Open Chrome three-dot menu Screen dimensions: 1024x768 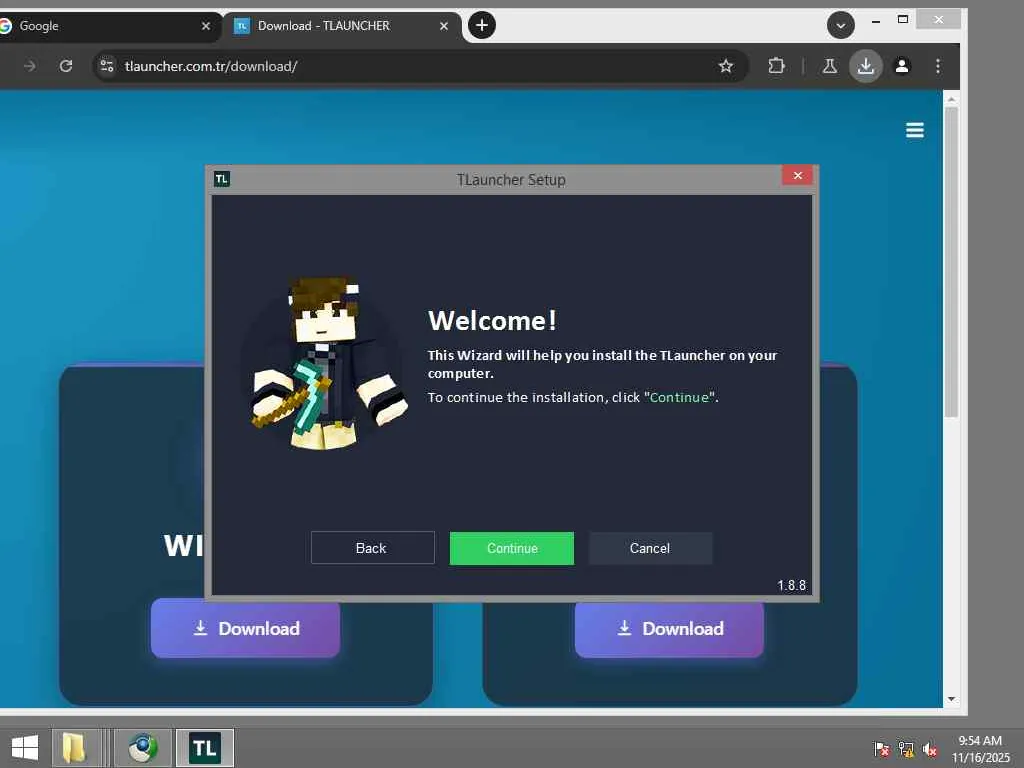[938, 66]
